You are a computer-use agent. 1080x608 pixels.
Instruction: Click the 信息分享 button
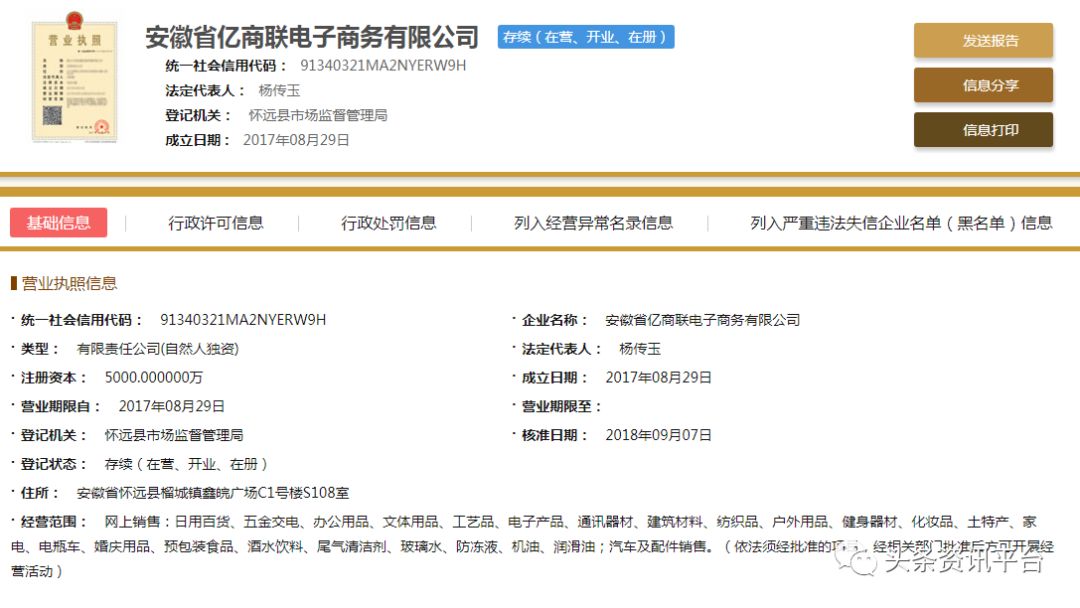click(983, 86)
